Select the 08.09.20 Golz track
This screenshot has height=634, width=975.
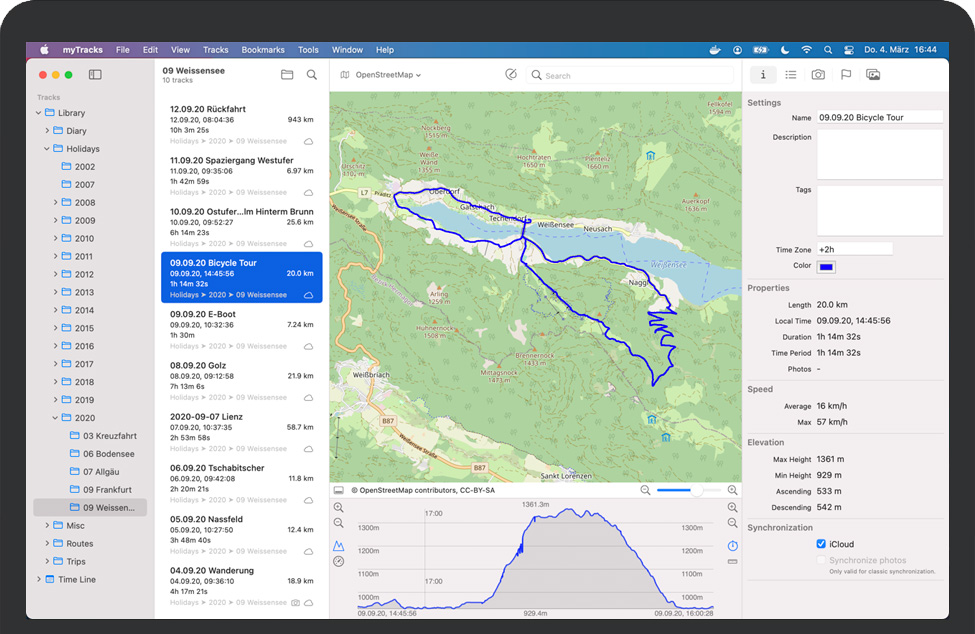[242, 381]
